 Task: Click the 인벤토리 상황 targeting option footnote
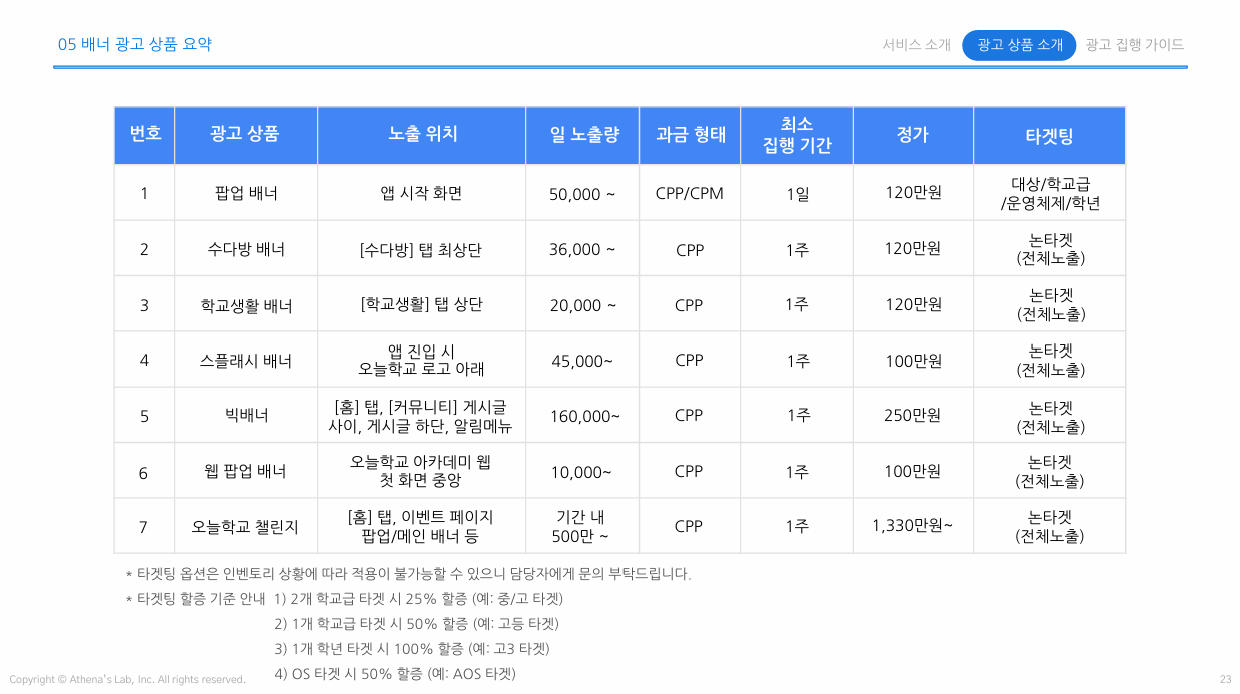pos(408,574)
